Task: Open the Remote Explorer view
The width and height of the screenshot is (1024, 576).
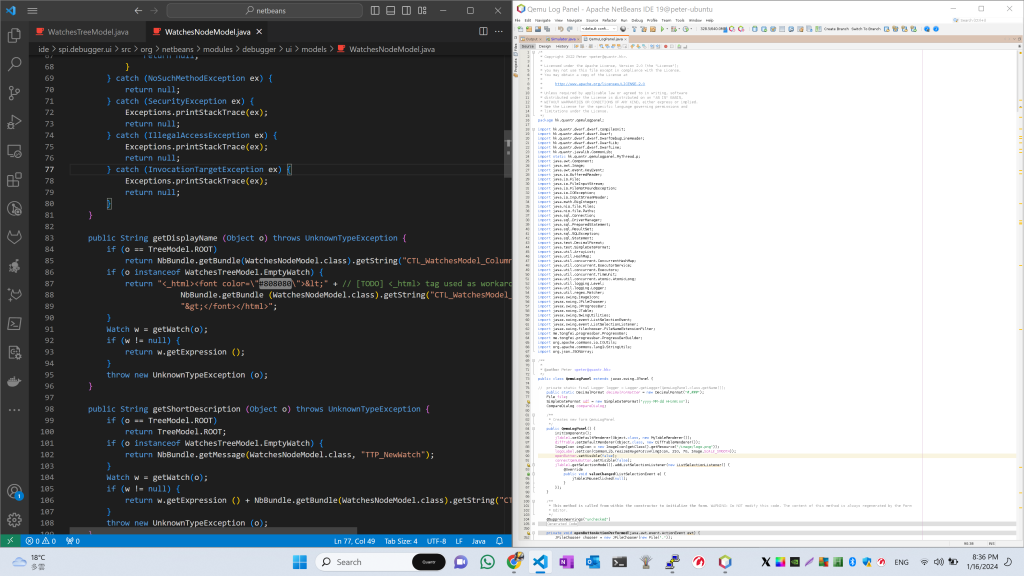Action: click(x=14, y=151)
